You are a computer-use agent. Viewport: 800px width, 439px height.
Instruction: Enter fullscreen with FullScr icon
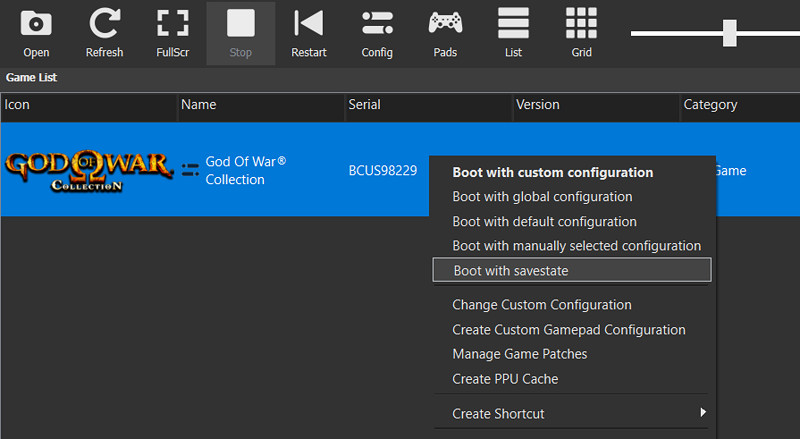172,32
